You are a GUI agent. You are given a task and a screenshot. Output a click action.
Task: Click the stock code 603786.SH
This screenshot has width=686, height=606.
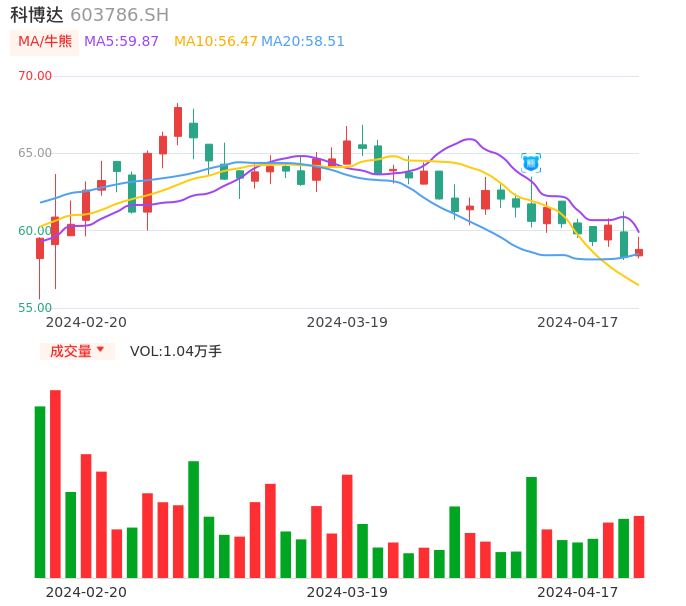120,15
